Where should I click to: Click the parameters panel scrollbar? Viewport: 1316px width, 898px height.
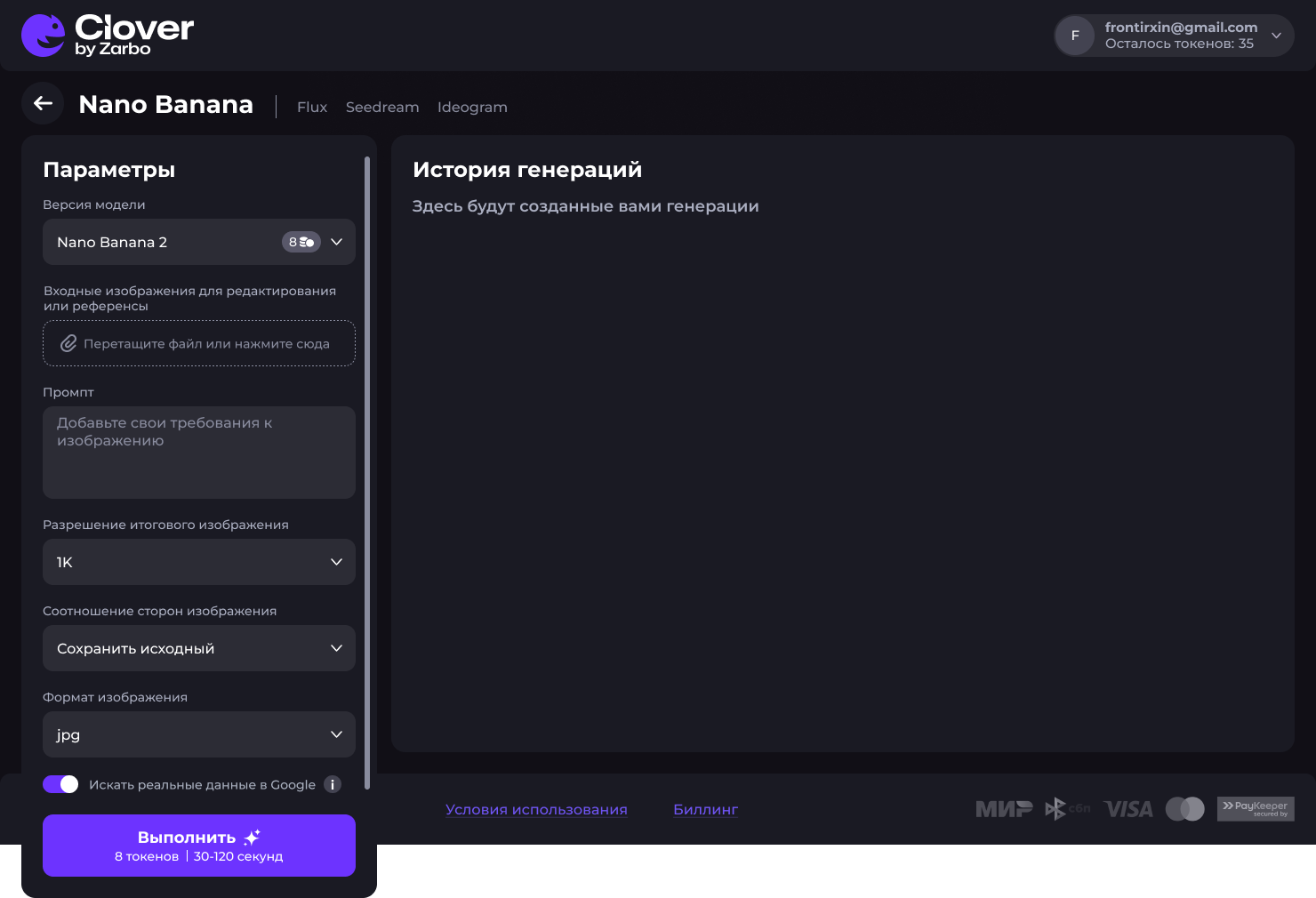tap(366, 473)
